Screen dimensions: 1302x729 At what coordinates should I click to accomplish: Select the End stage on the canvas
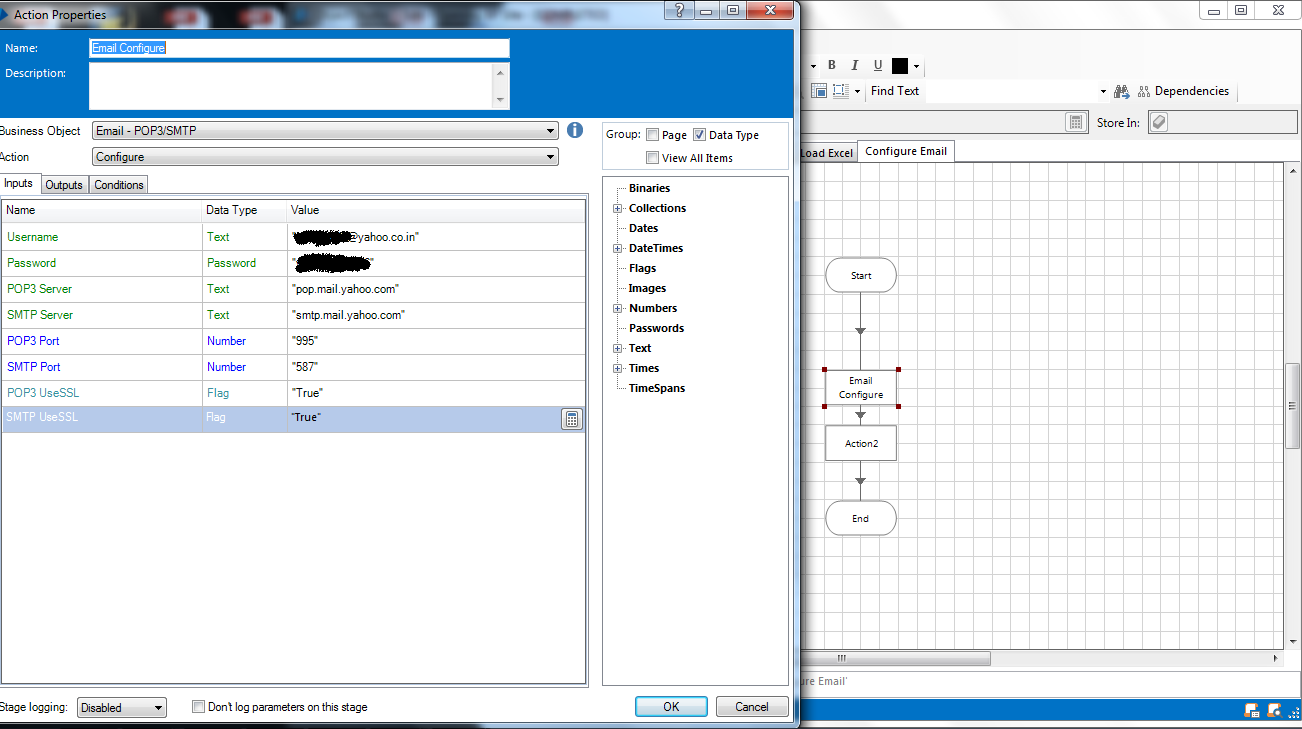click(x=861, y=518)
